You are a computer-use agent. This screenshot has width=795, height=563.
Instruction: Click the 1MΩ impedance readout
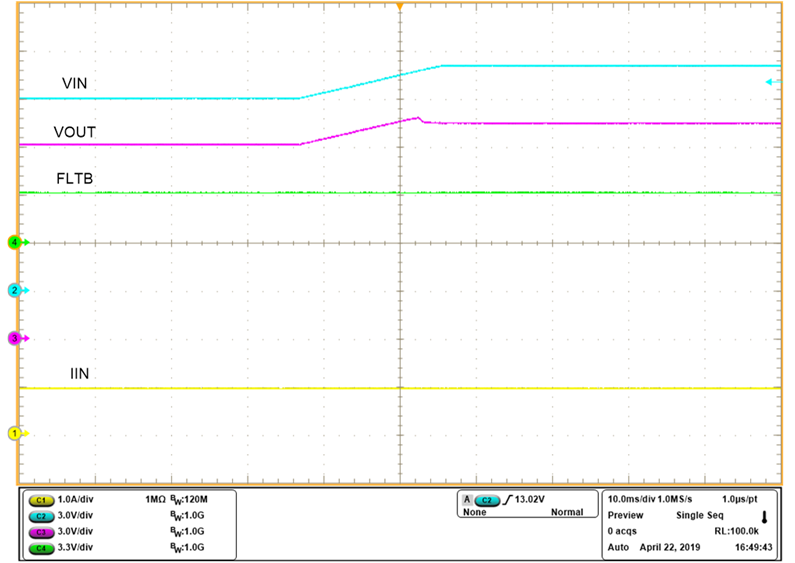click(156, 500)
